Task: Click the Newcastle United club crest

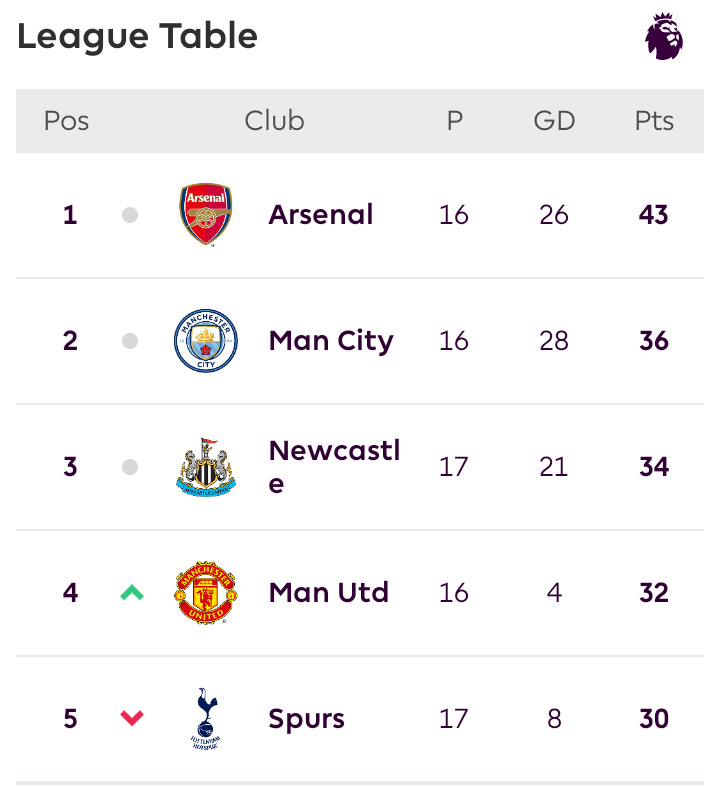Action: pos(206,467)
